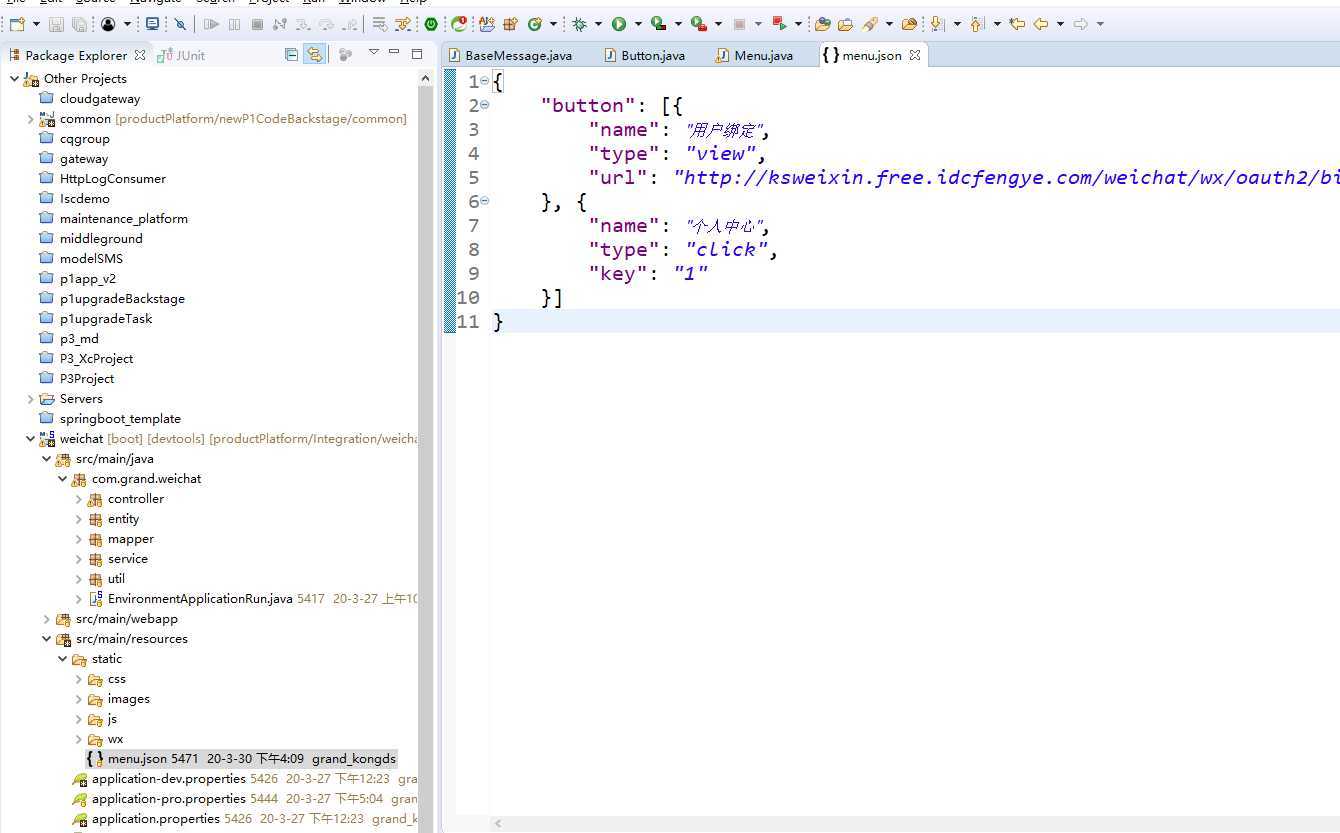This screenshot has width=1340, height=833.
Task: Select the springboot_template project
Action: pos(120,419)
